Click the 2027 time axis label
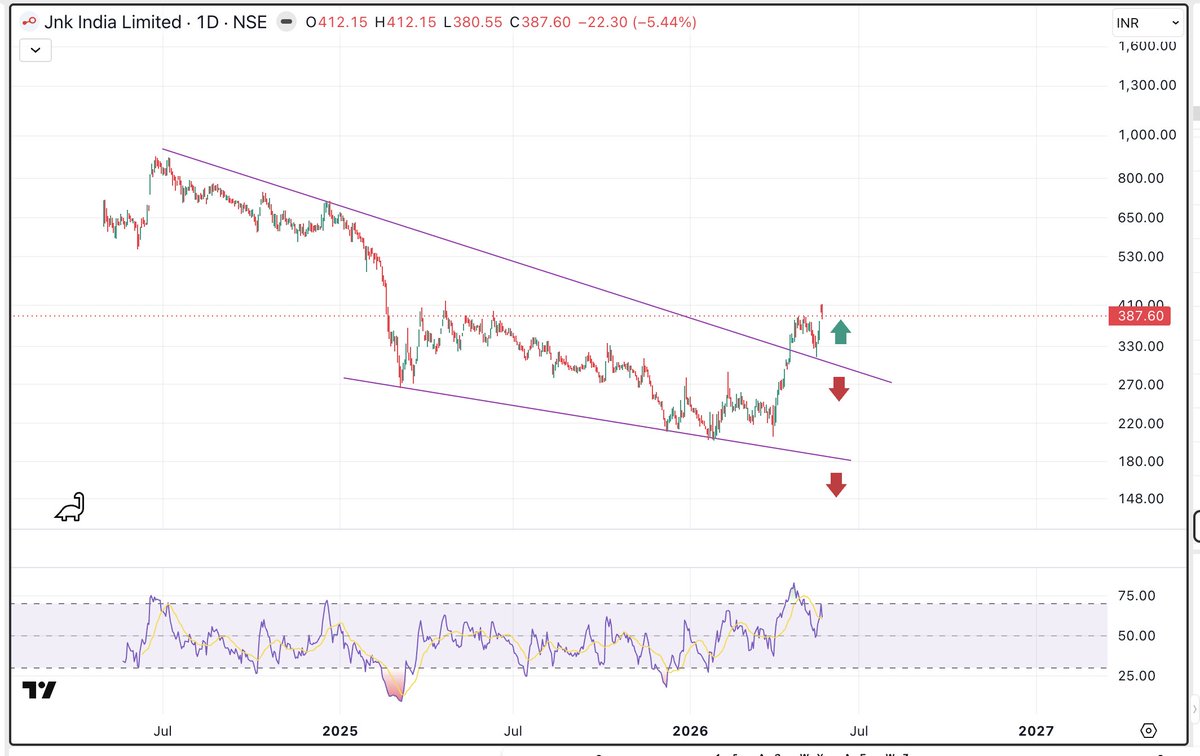The width and height of the screenshot is (1200, 756). click(x=1037, y=731)
